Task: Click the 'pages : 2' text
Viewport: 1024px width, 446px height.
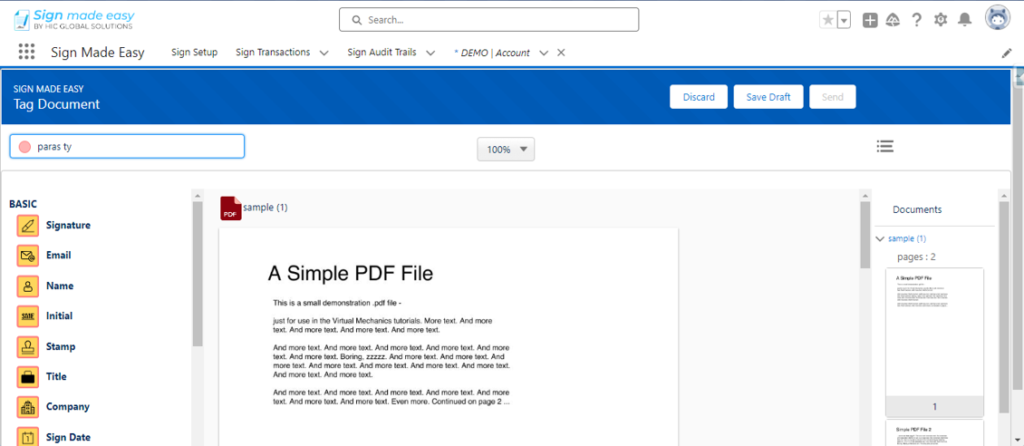Action: (x=916, y=256)
